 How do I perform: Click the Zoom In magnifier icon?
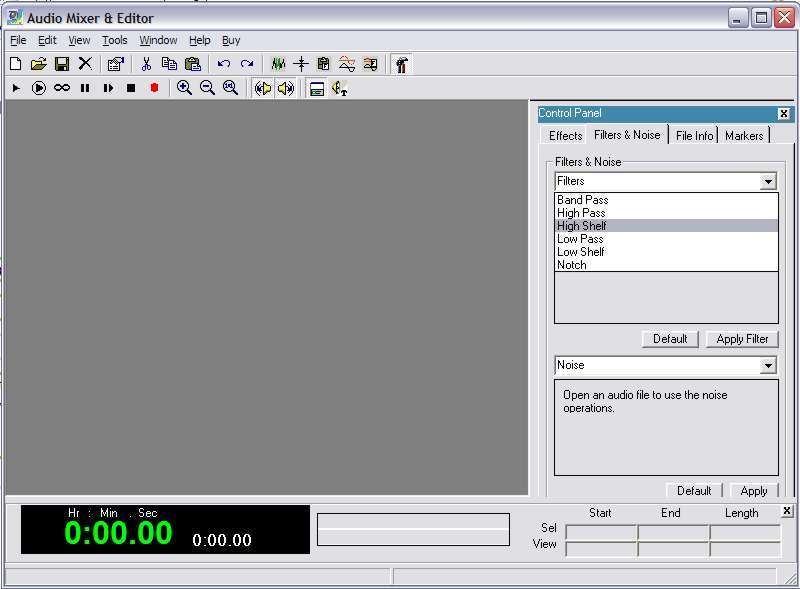(184, 88)
